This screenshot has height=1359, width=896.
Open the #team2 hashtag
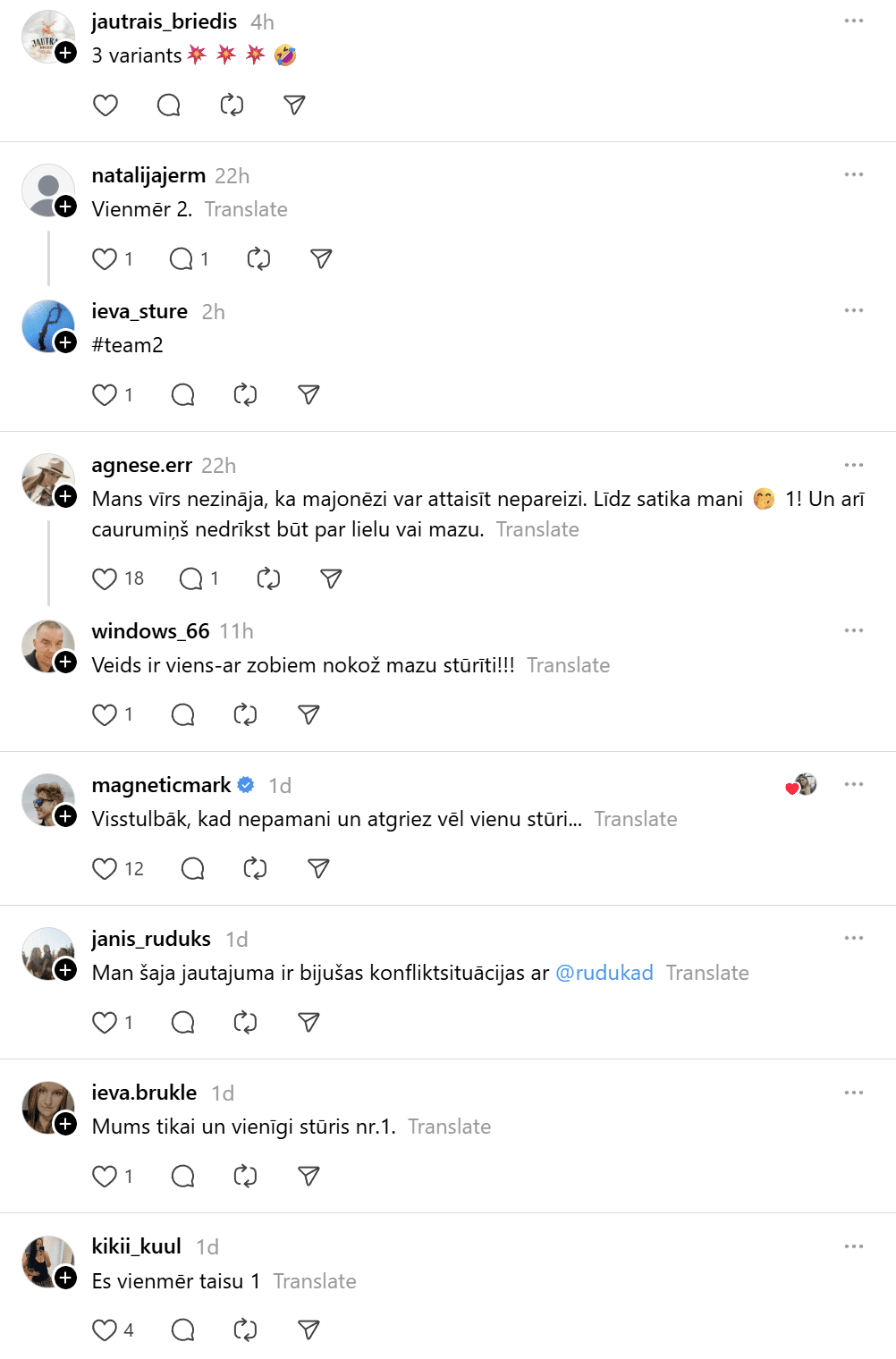point(128,345)
